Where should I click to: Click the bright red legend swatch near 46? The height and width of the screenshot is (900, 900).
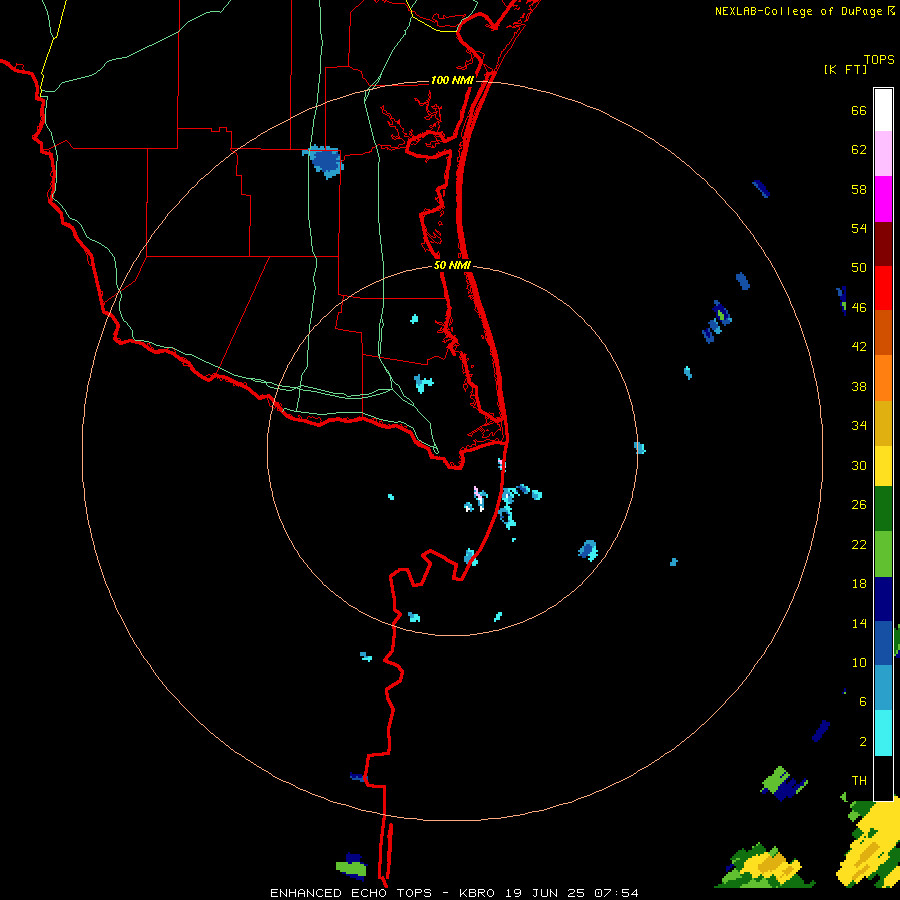pyautogui.click(x=883, y=288)
